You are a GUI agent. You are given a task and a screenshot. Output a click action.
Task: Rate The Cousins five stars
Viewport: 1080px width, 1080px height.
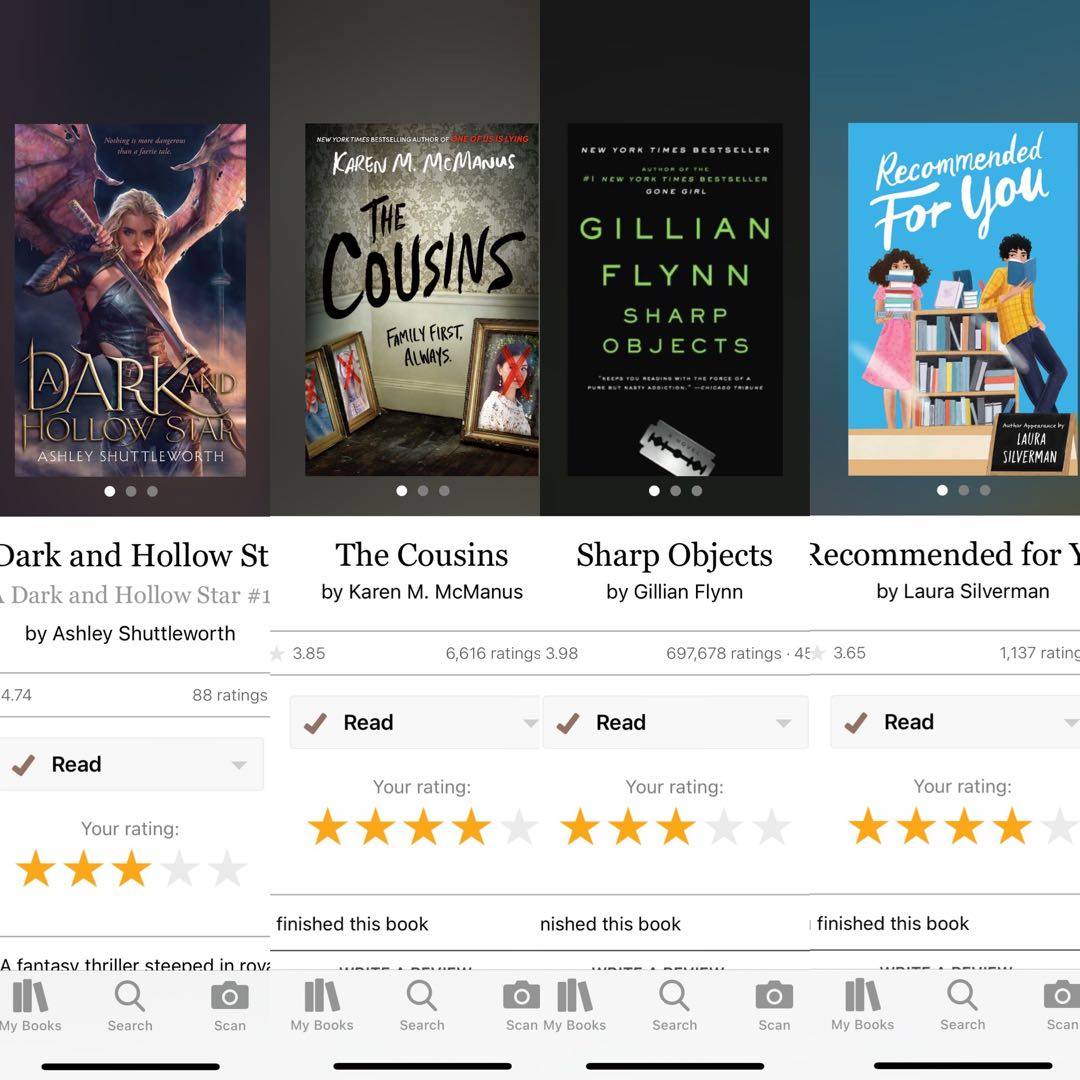[x=520, y=827]
